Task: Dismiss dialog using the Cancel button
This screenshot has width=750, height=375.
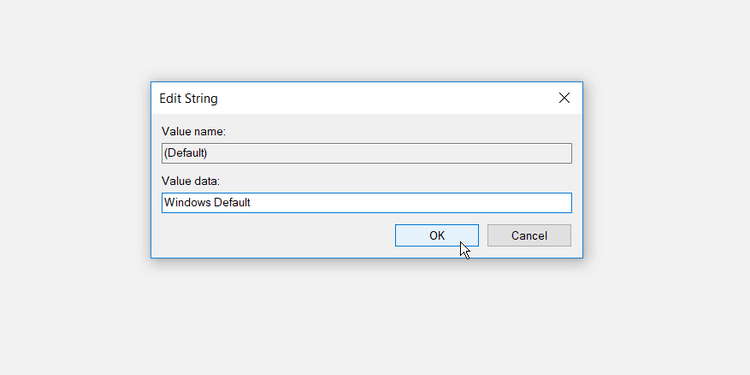Action: [x=529, y=236]
